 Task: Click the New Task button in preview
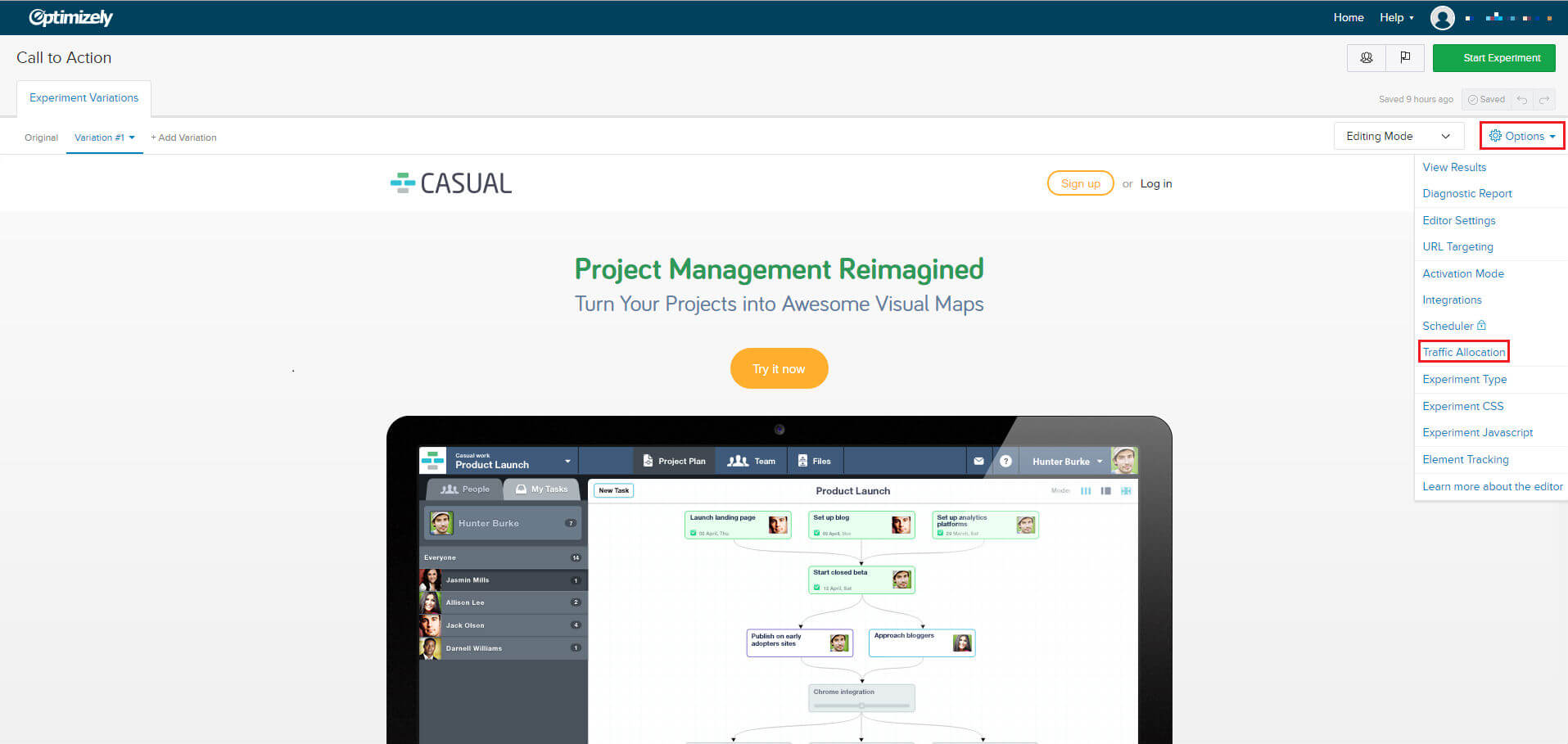(613, 490)
